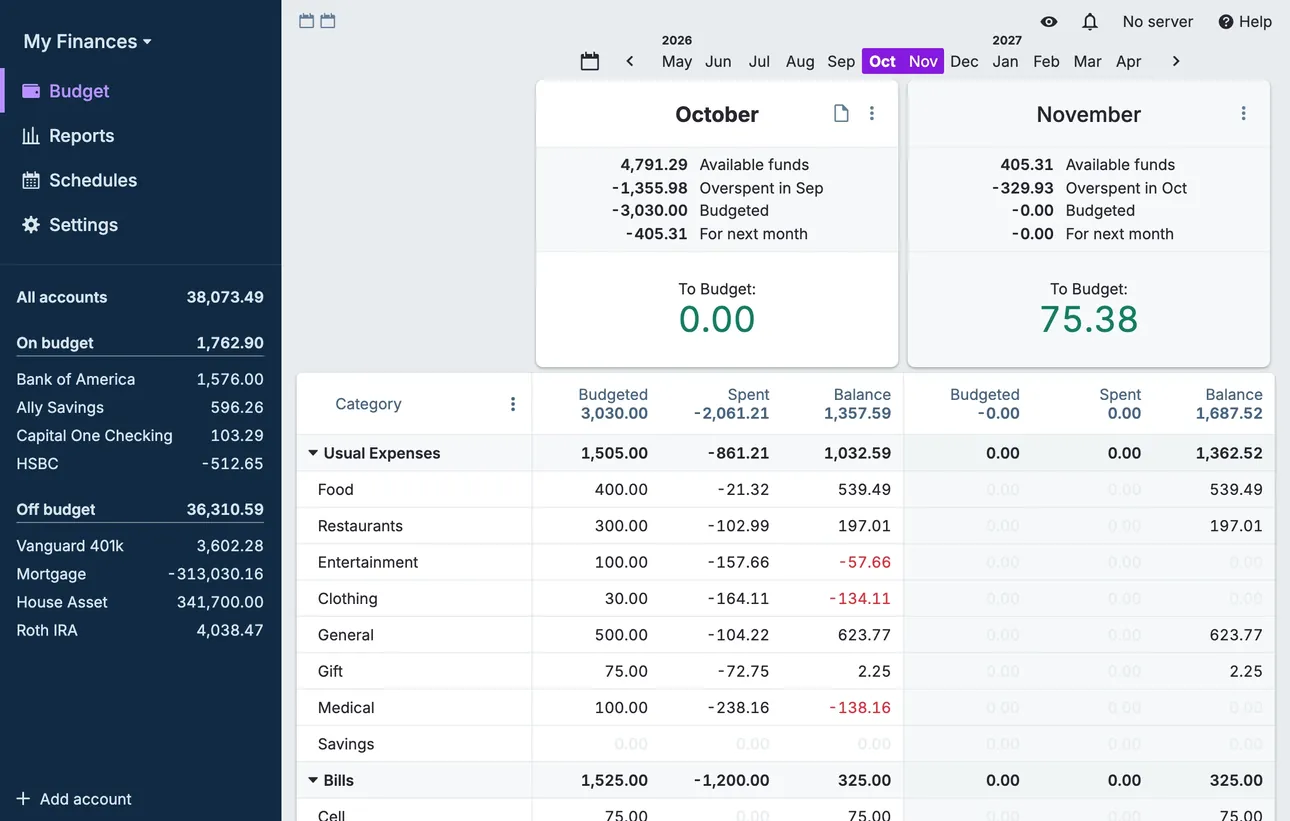Open the November month options menu
This screenshot has width=1290, height=821.
click(x=1244, y=114)
